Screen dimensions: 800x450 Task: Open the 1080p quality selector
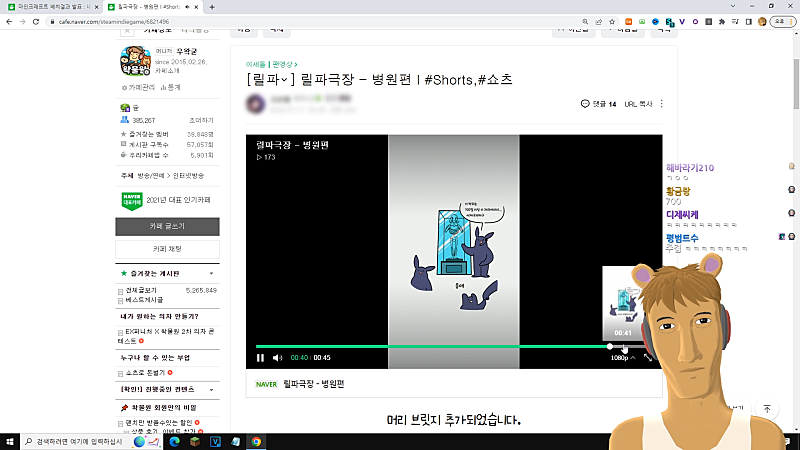pos(623,358)
